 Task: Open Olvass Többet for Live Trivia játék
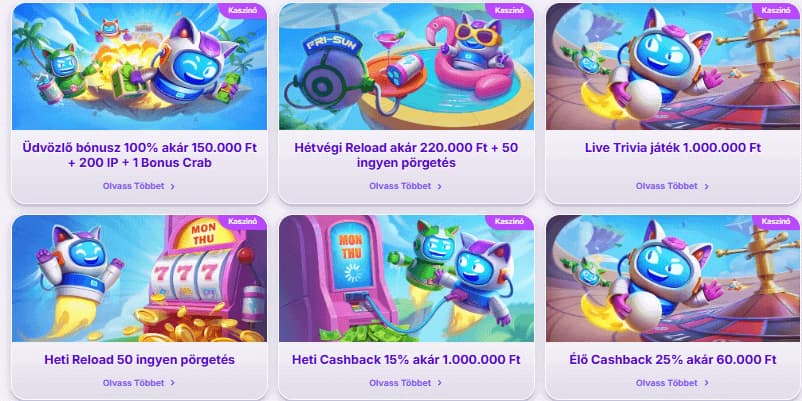[x=667, y=186]
